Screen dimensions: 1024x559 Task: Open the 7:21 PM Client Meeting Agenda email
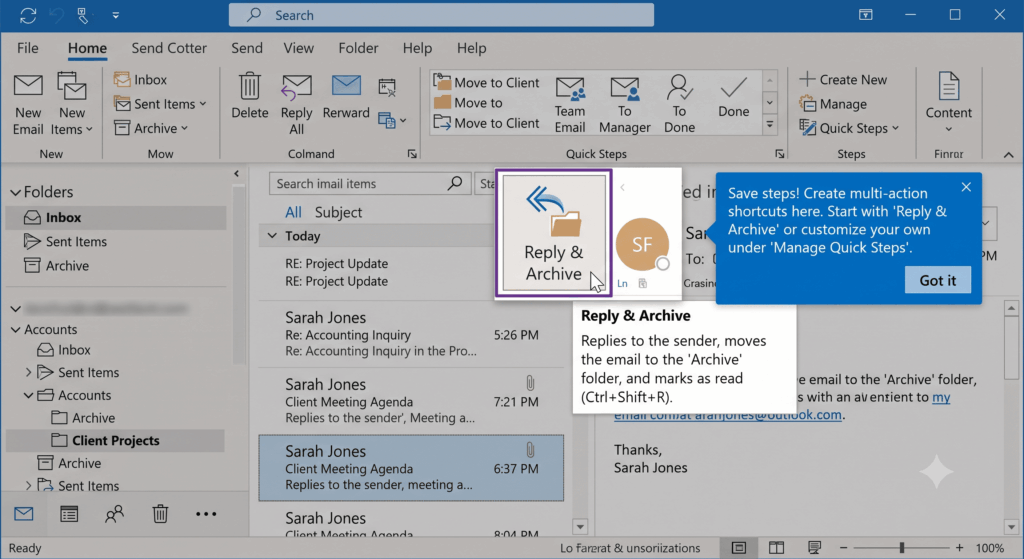411,400
